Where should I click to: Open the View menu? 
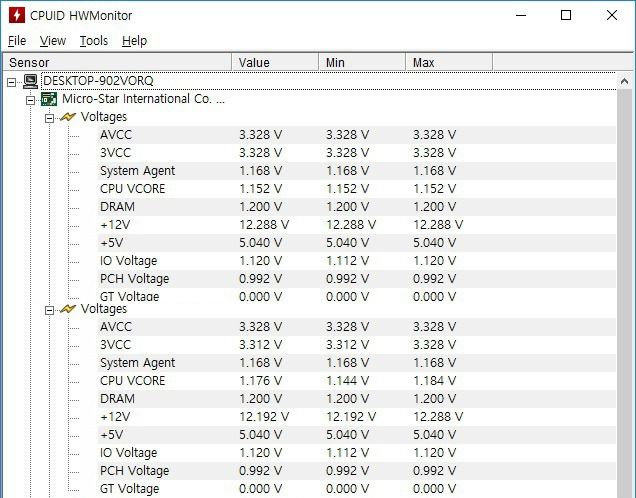coord(53,41)
